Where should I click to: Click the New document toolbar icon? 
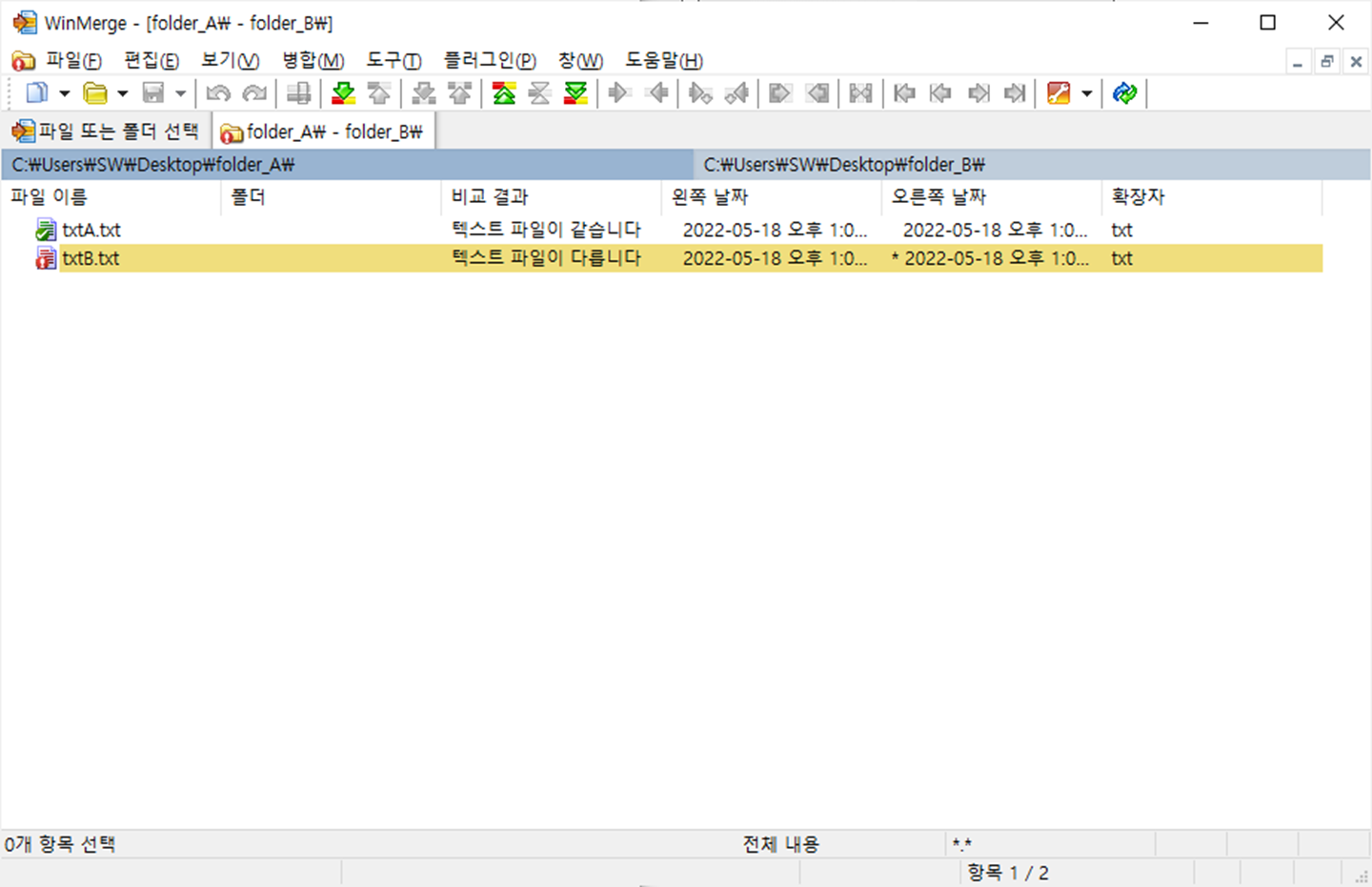(36, 92)
